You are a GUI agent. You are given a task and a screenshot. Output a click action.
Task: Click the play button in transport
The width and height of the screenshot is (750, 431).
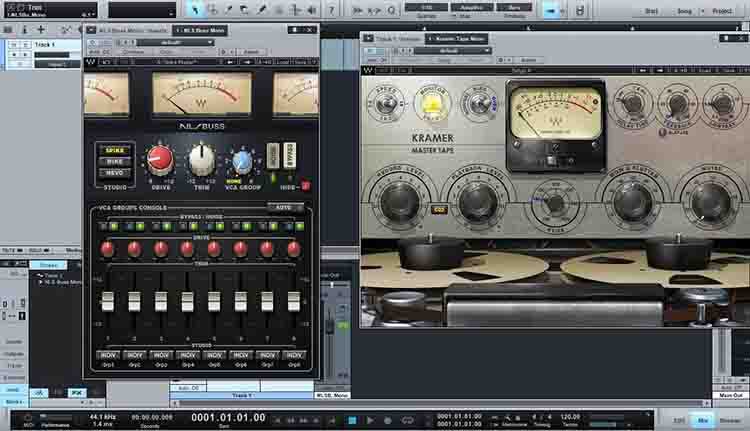[x=370, y=420]
